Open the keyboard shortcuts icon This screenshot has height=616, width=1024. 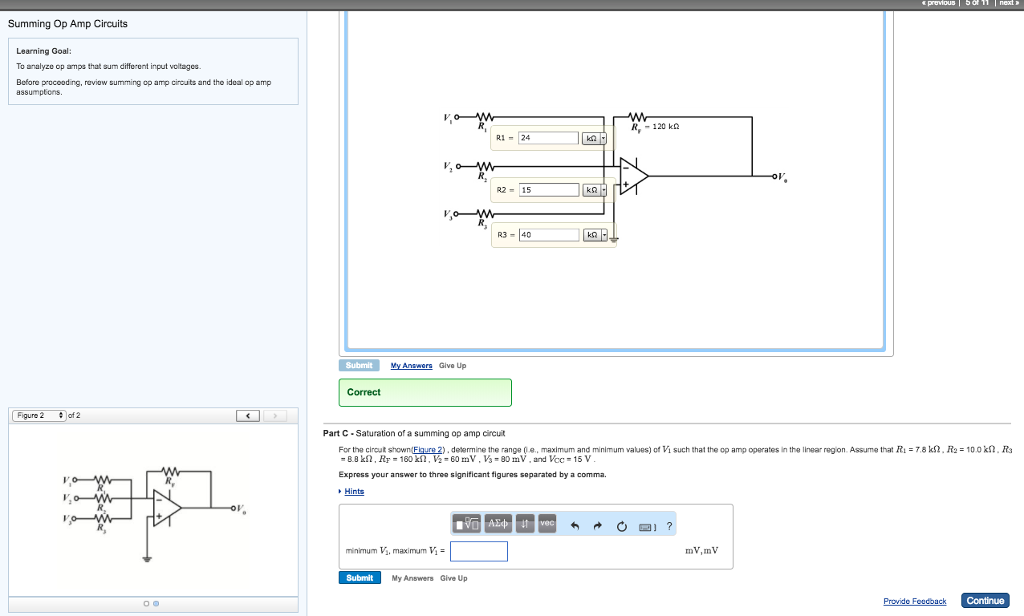tap(645, 524)
